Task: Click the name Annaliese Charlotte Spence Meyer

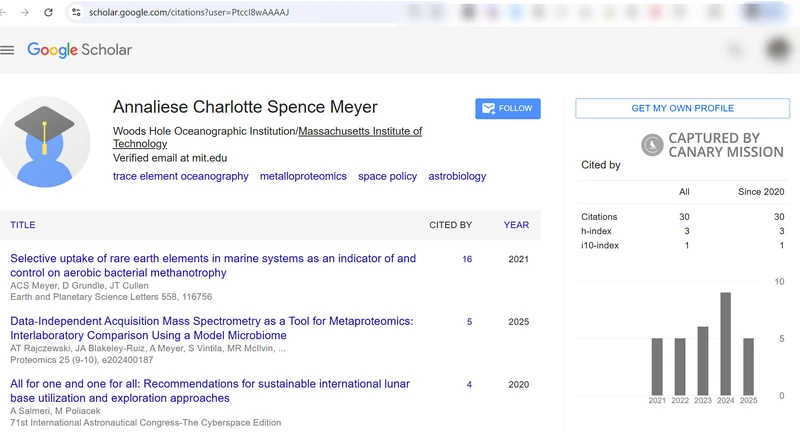Action: pos(245,107)
